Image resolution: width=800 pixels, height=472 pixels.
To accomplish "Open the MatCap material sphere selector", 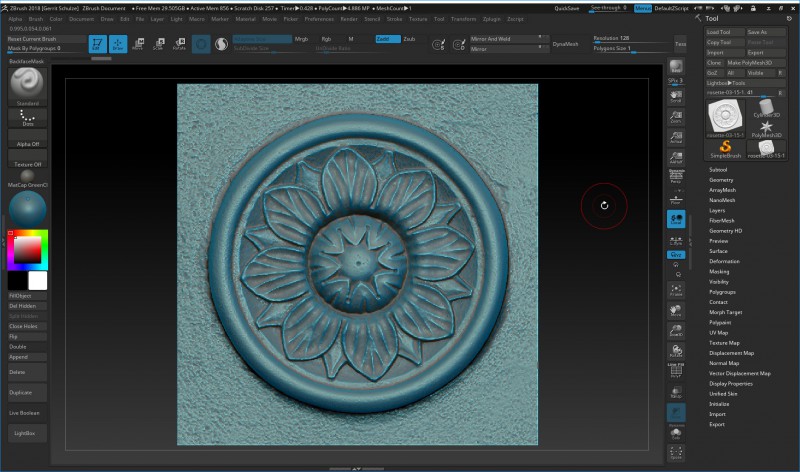I will click(x=28, y=178).
